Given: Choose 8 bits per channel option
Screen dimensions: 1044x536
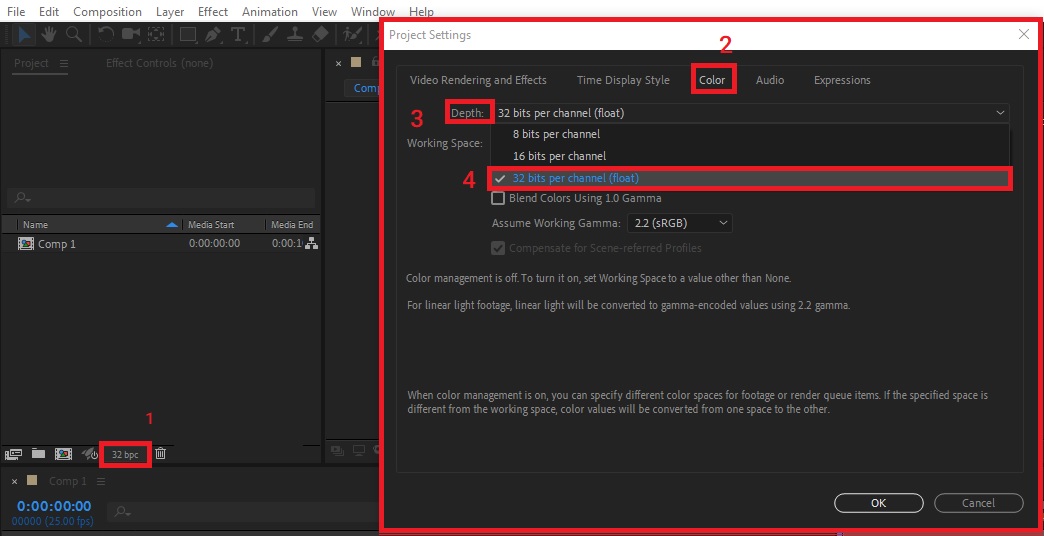Looking at the screenshot, I should click(x=556, y=134).
